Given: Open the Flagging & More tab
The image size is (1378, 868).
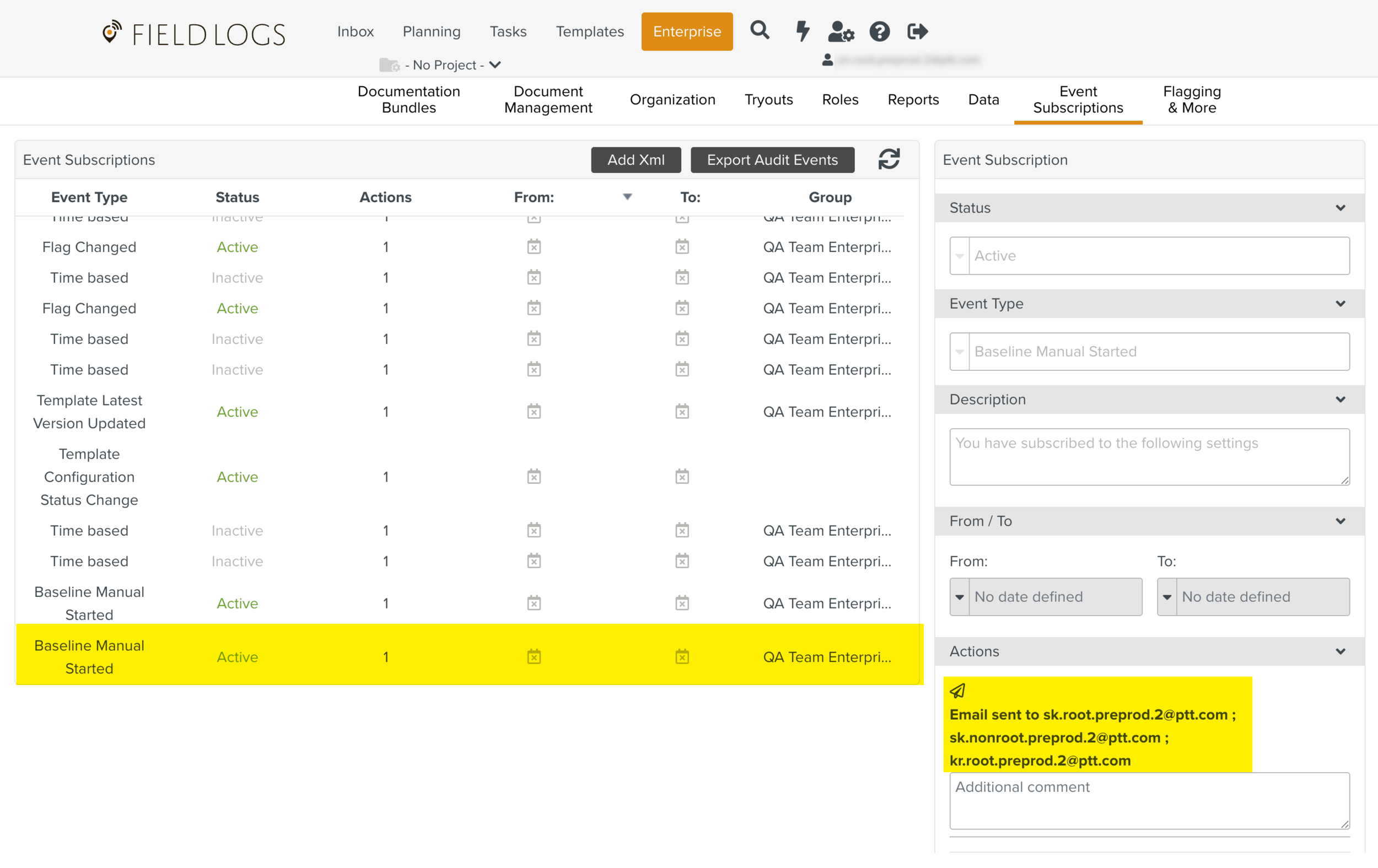Looking at the screenshot, I should coord(1192,100).
